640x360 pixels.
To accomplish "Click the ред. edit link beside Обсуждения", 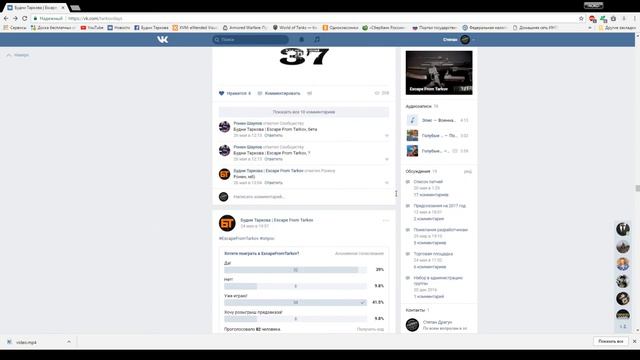I will point(468,171).
